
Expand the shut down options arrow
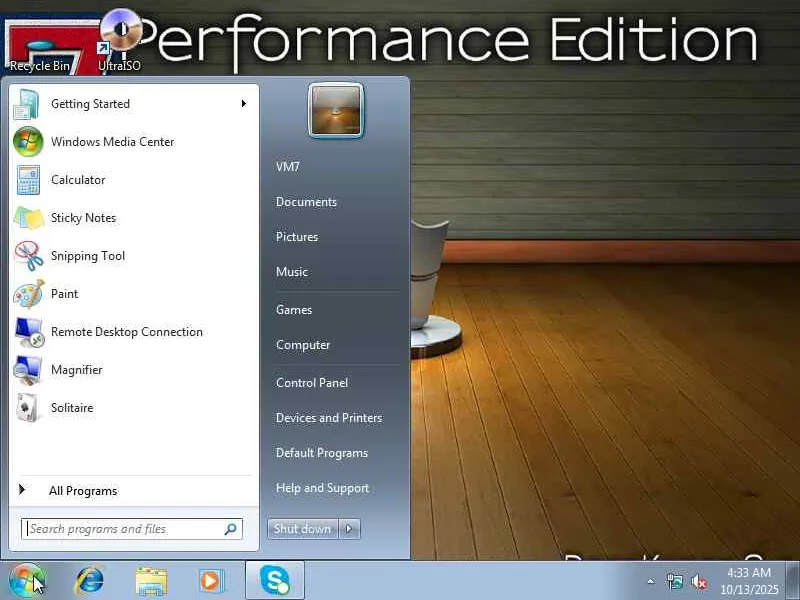349,529
